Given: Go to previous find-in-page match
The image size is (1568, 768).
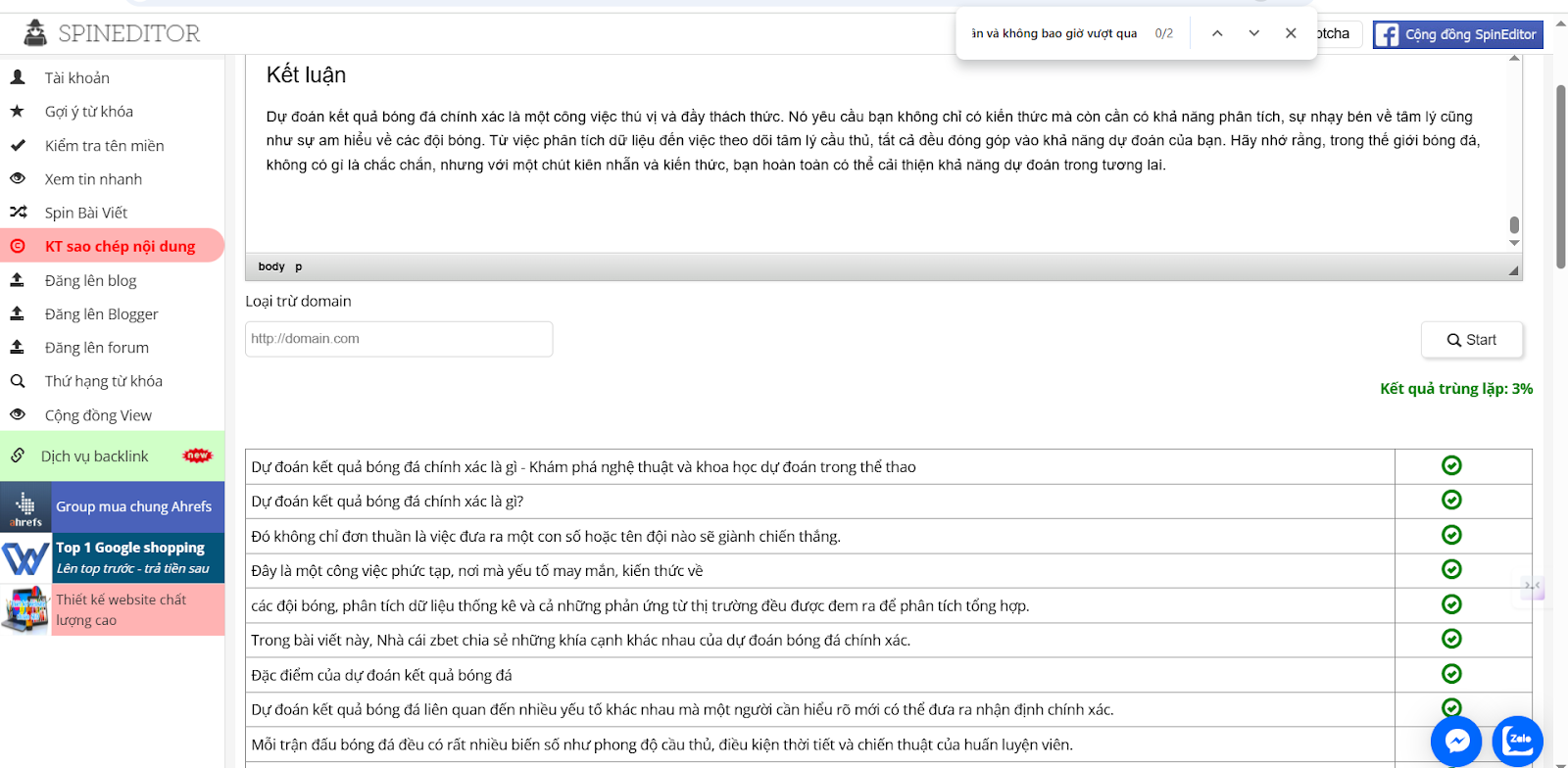Looking at the screenshot, I should click(1217, 33).
